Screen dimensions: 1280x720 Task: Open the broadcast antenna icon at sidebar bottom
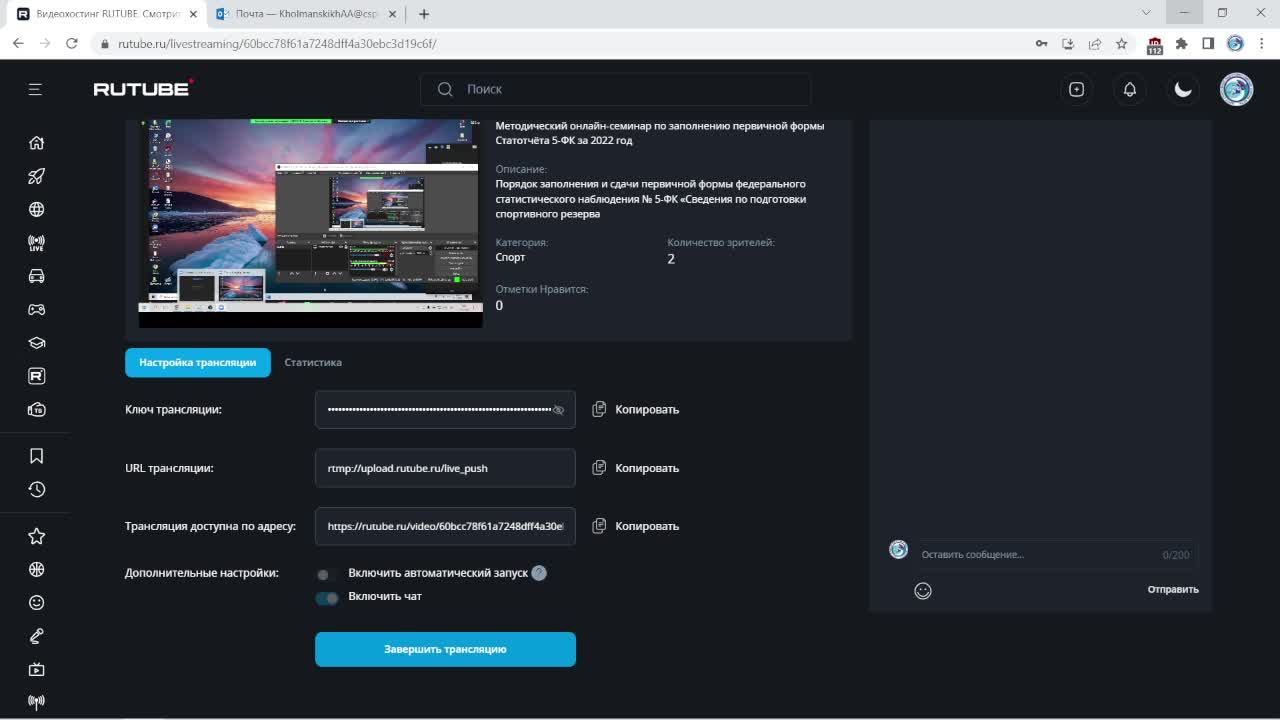click(x=37, y=702)
